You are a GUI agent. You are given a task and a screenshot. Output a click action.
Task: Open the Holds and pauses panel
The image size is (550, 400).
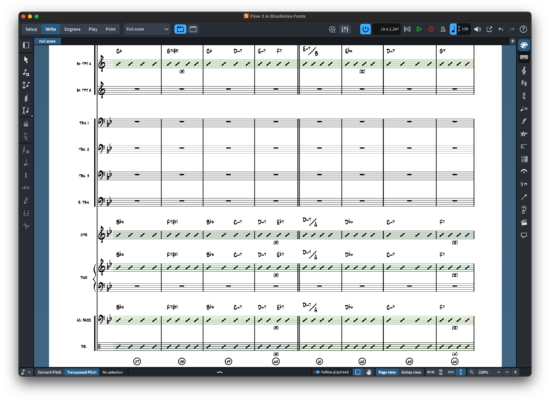coord(524,172)
